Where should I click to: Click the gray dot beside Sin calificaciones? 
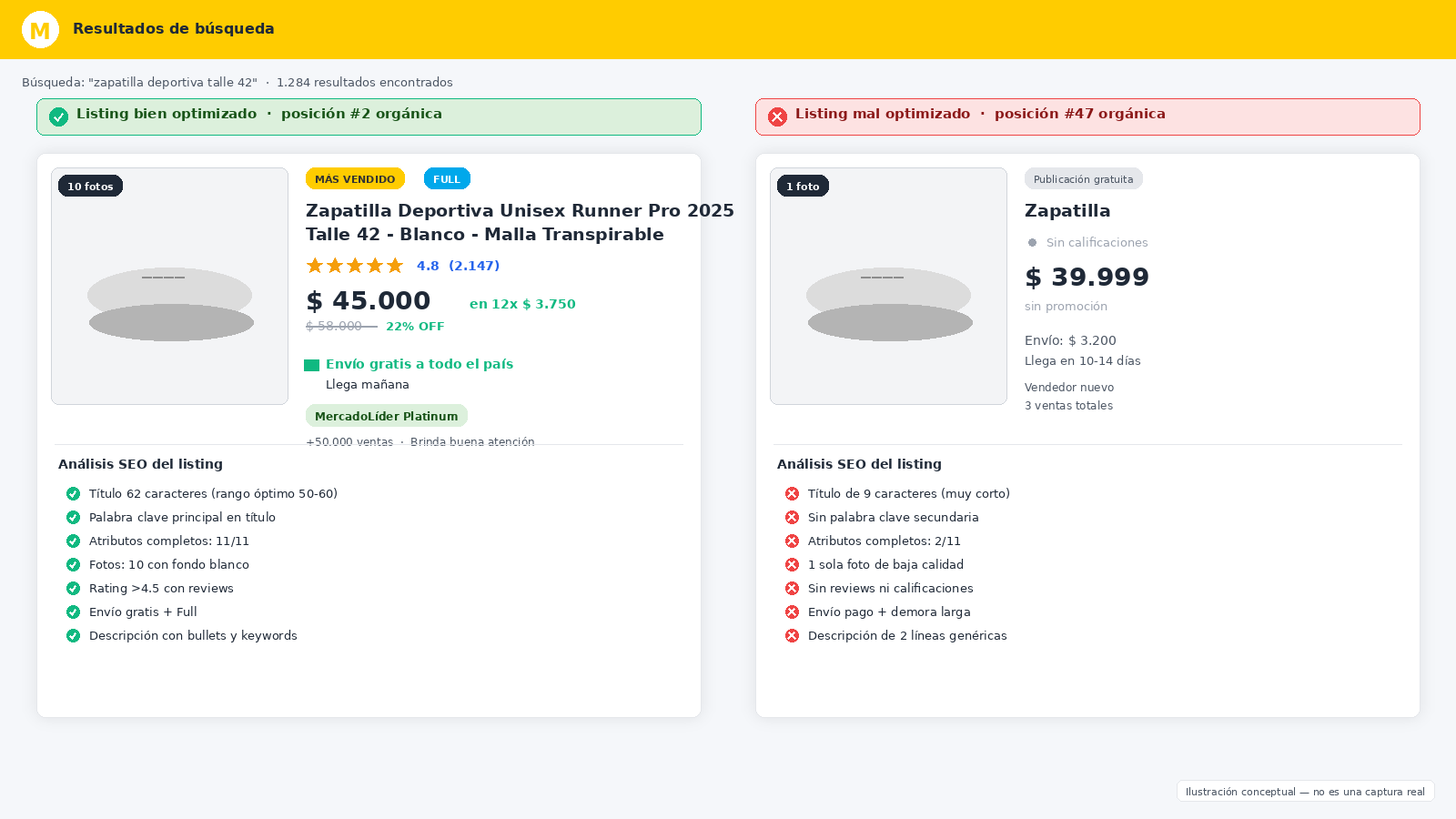tap(1032, 242)
